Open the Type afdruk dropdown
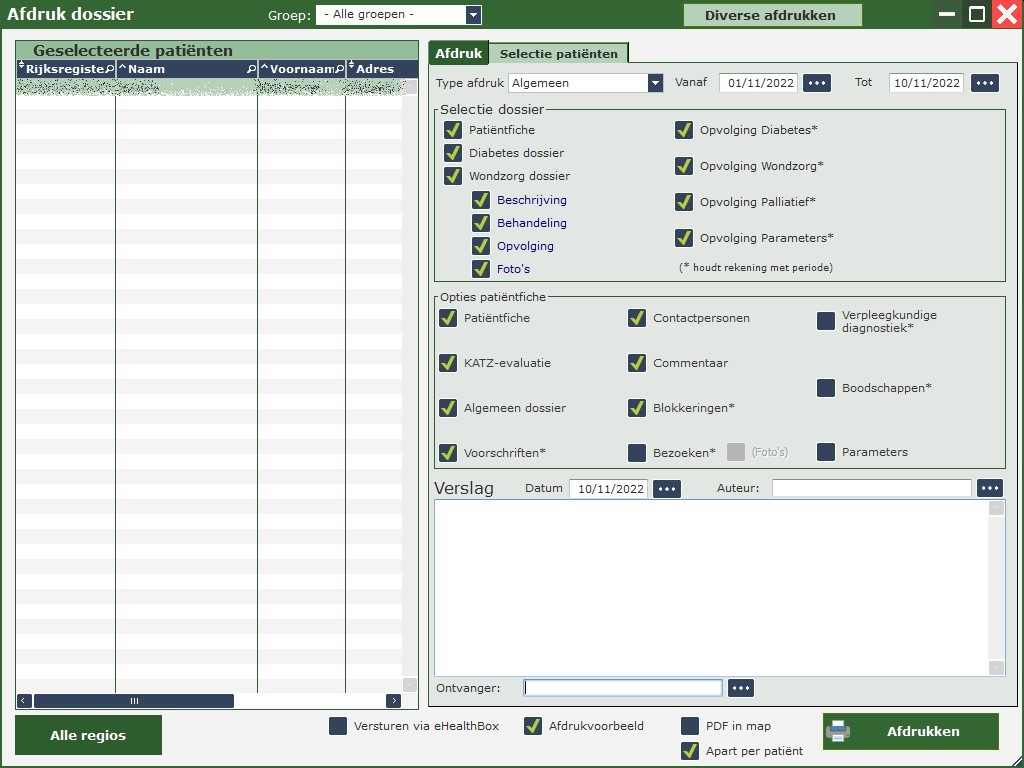Image resolution: width=1024 pixels, height=768 pixels. (655, 83)
